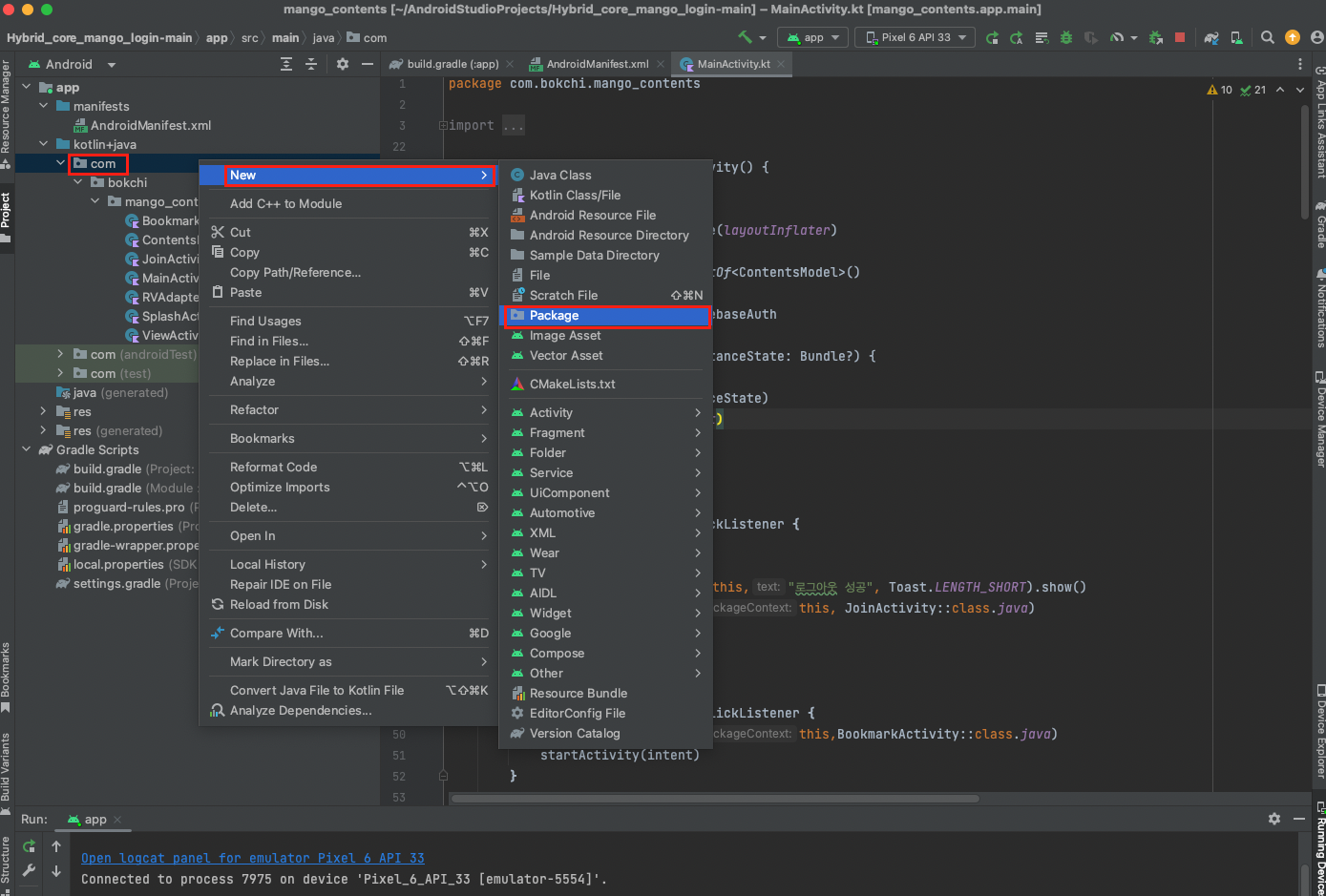Toggle the Build Variants side panel
1326x896 pixels.
point(7,768)
